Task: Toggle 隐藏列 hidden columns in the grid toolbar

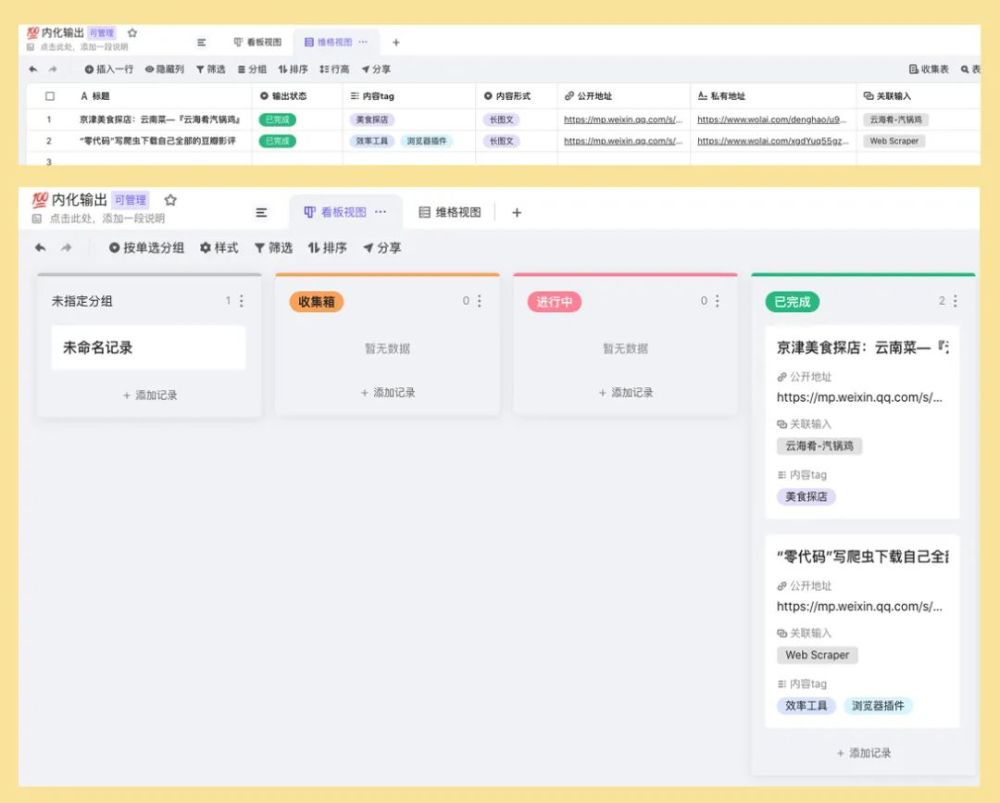Action: pos(165,69)
